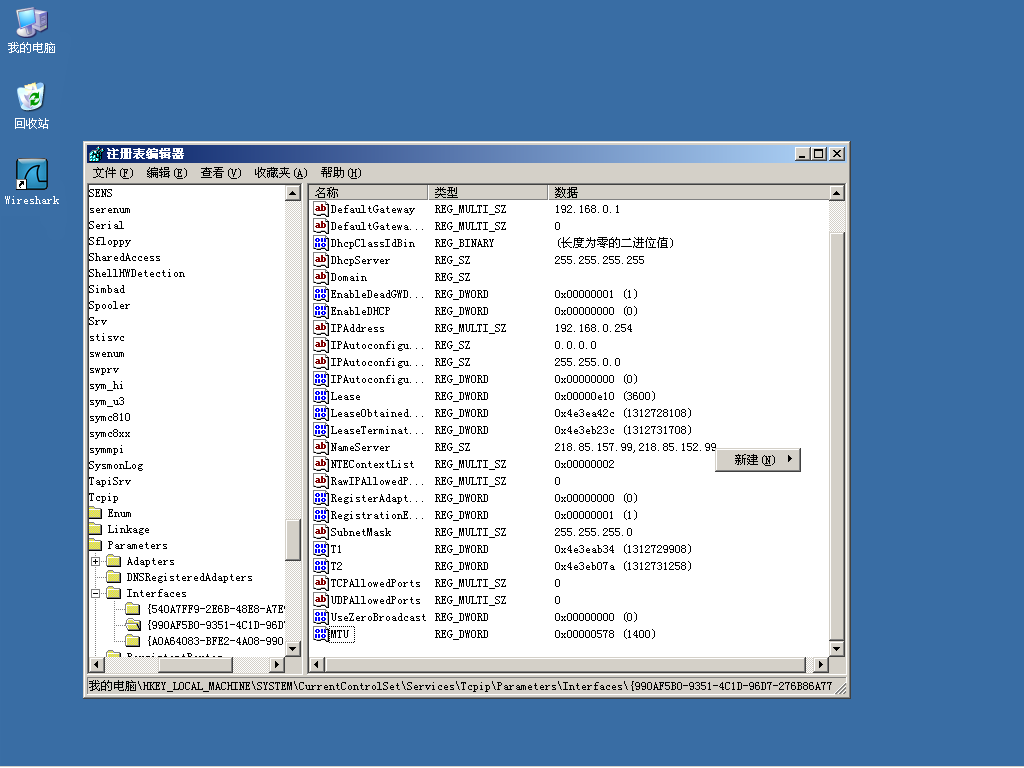Select the SubnetMask value icon

[x=320, y=532]
